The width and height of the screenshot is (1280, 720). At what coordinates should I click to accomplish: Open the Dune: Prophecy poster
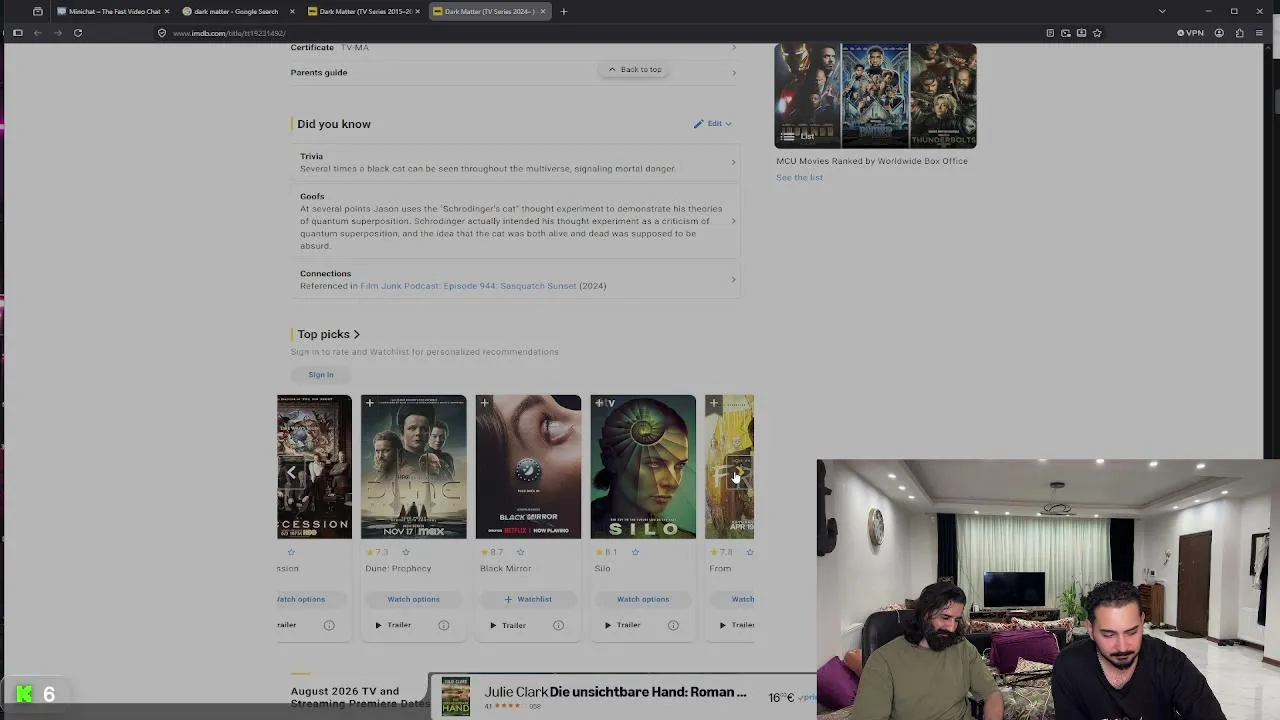(413, 467)
